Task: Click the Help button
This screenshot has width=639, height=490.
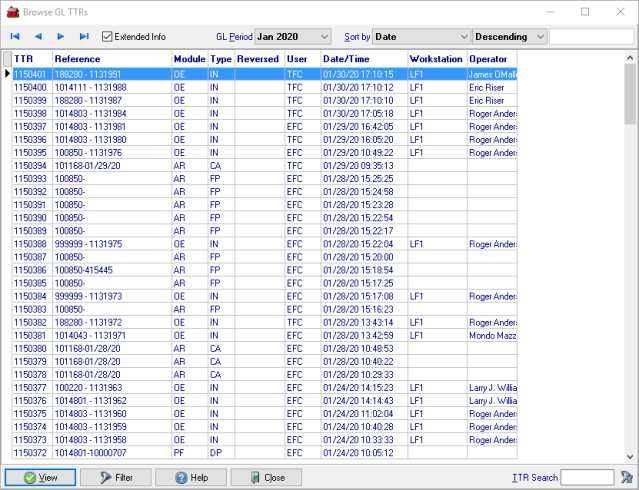Action: [x=191, y=478]
